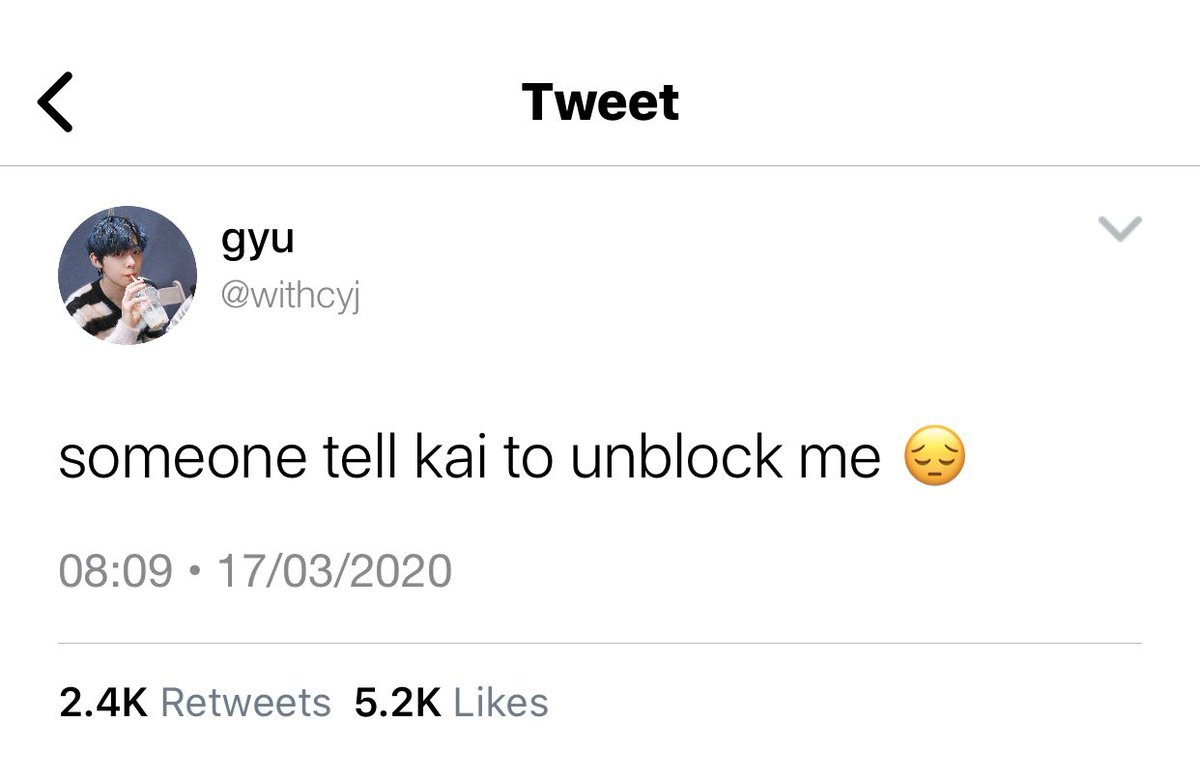Click the Retweets label text

point(245,702)
